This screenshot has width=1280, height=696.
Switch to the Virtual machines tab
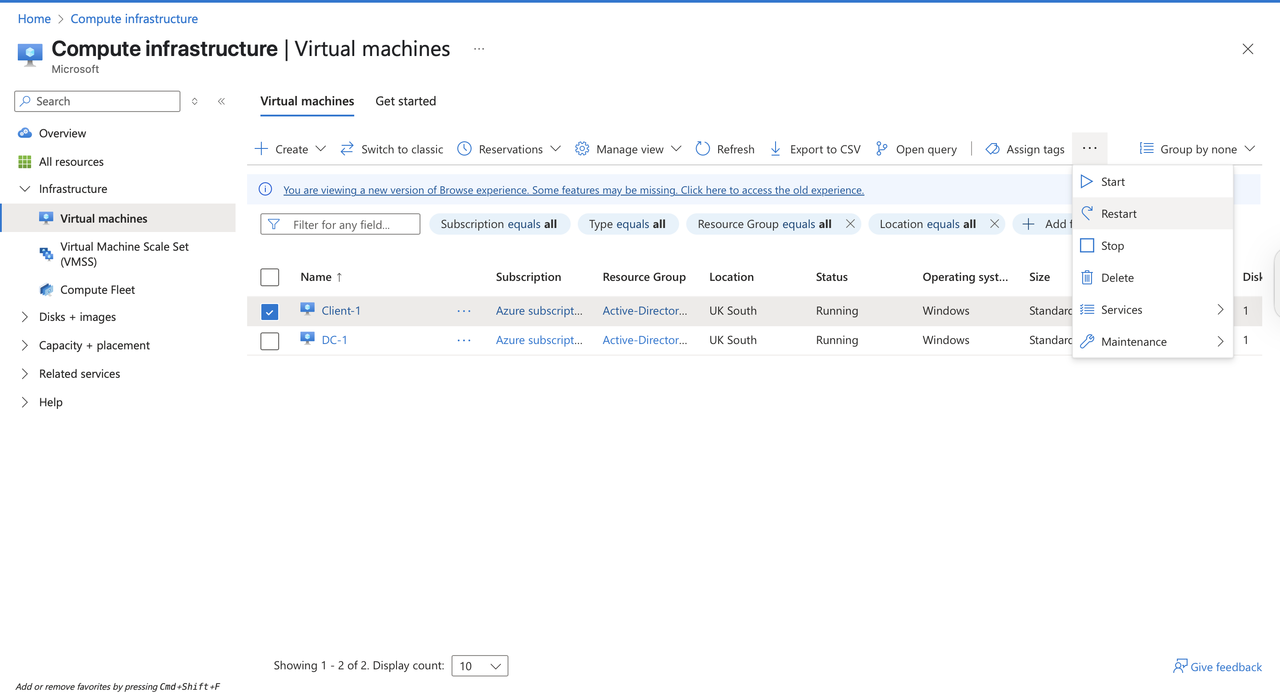point(307,101)
